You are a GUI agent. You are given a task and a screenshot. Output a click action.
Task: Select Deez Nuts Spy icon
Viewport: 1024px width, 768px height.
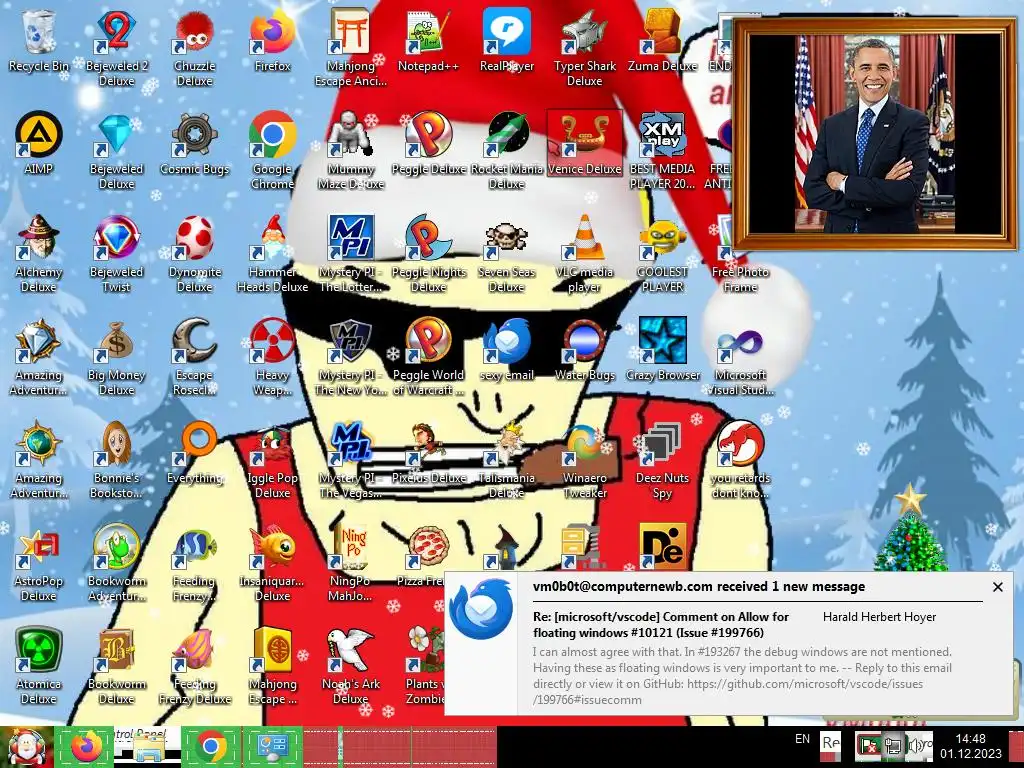(x=662, y=460)
